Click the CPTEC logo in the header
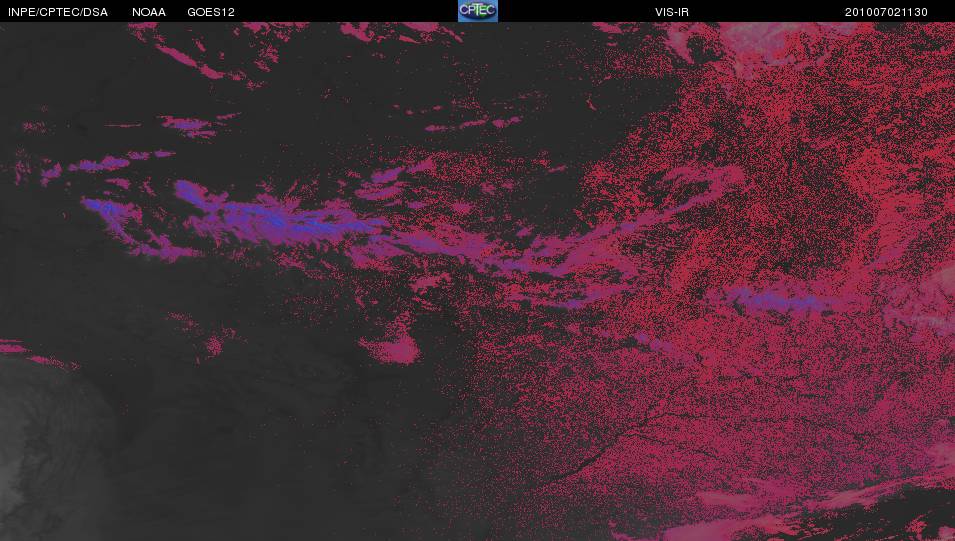 tap(478, 11)
